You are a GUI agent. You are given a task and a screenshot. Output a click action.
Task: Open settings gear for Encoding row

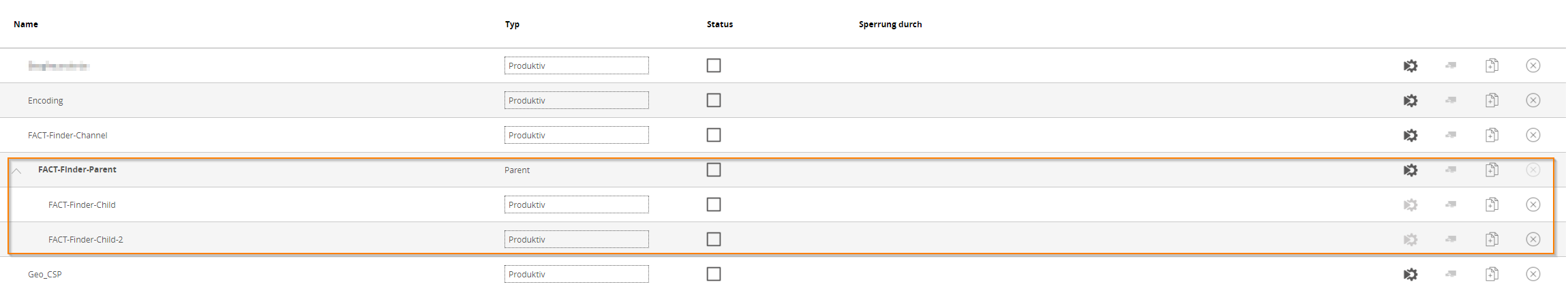[x=1411, y=100]
